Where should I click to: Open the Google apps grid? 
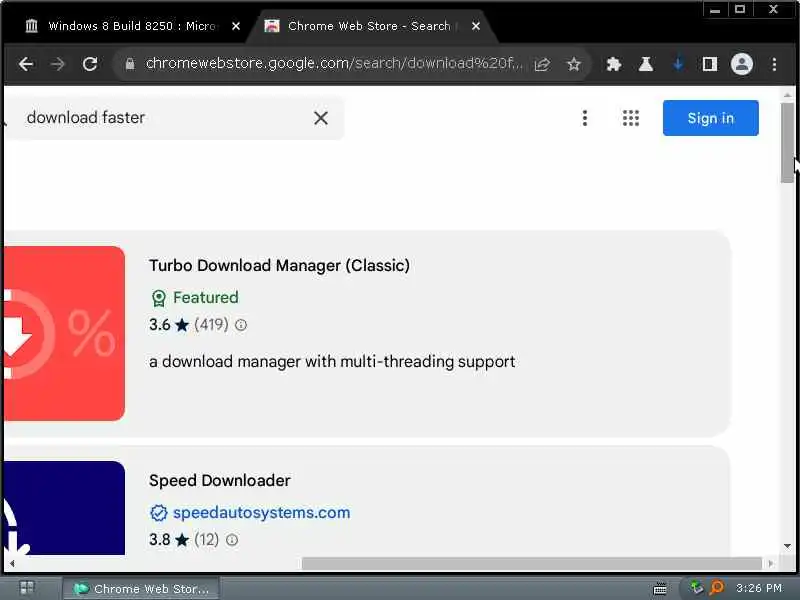[x=631, y=118]
